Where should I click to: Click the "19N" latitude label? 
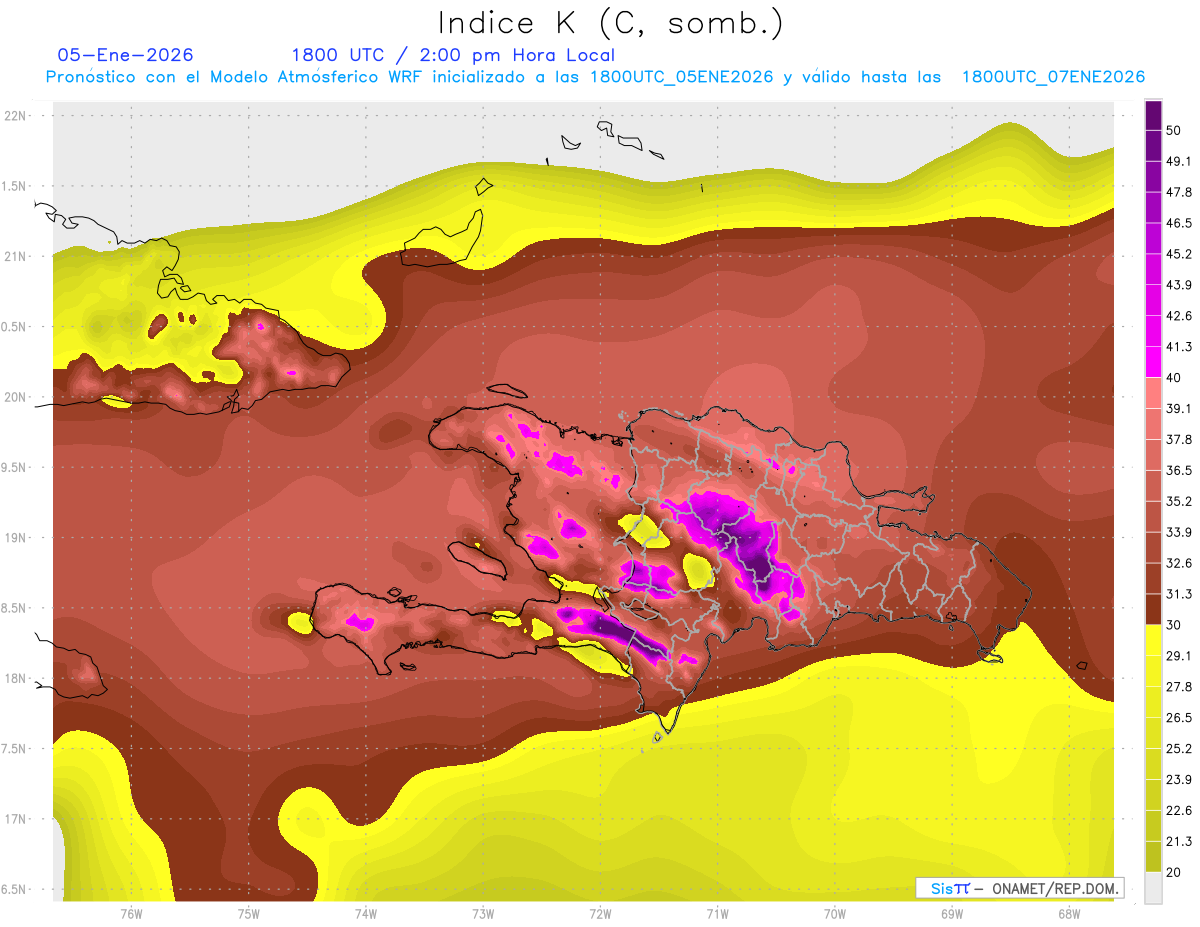pyautogui.click(x=17, y=537)
